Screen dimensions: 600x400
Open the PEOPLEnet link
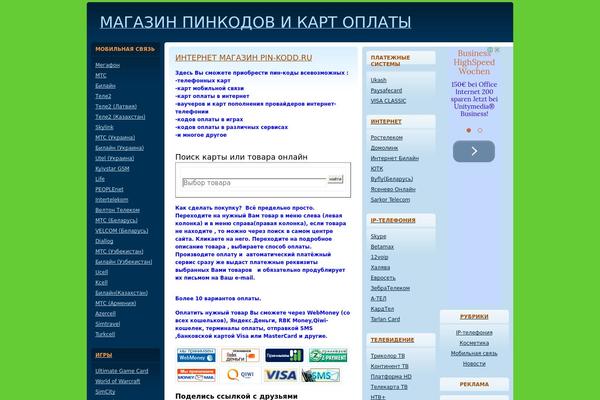coord(109,189)
